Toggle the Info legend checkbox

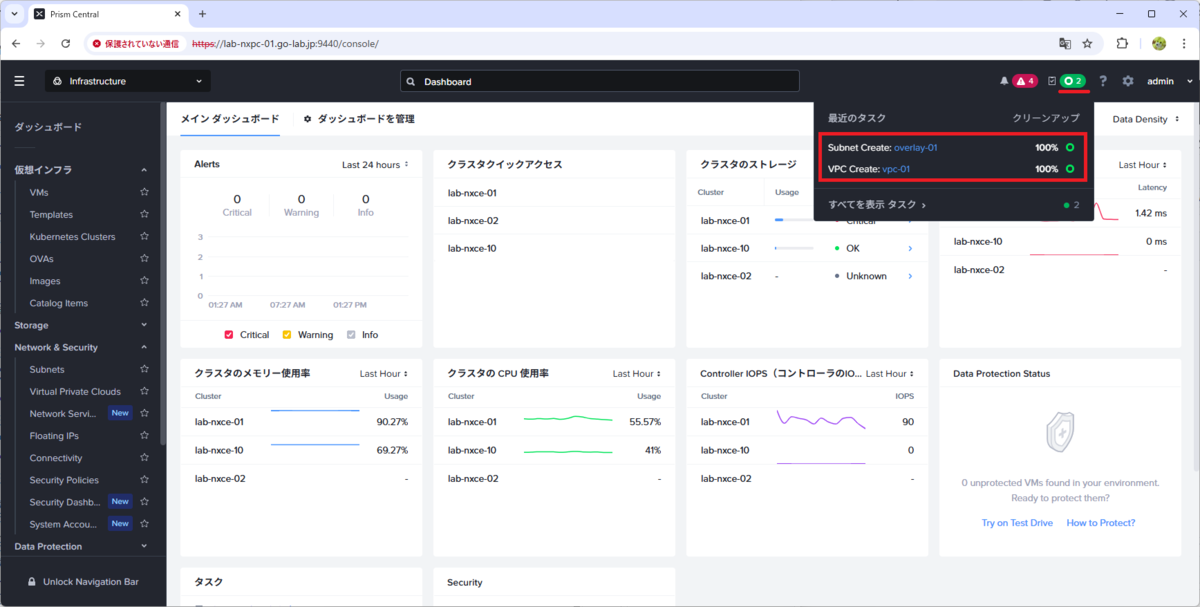(x=351, y=335)
